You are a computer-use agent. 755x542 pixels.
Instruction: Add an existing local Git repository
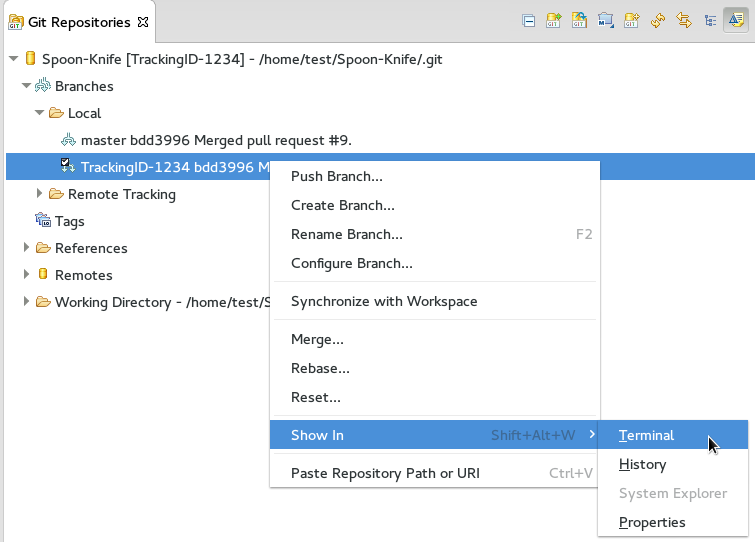click(553, 21)
